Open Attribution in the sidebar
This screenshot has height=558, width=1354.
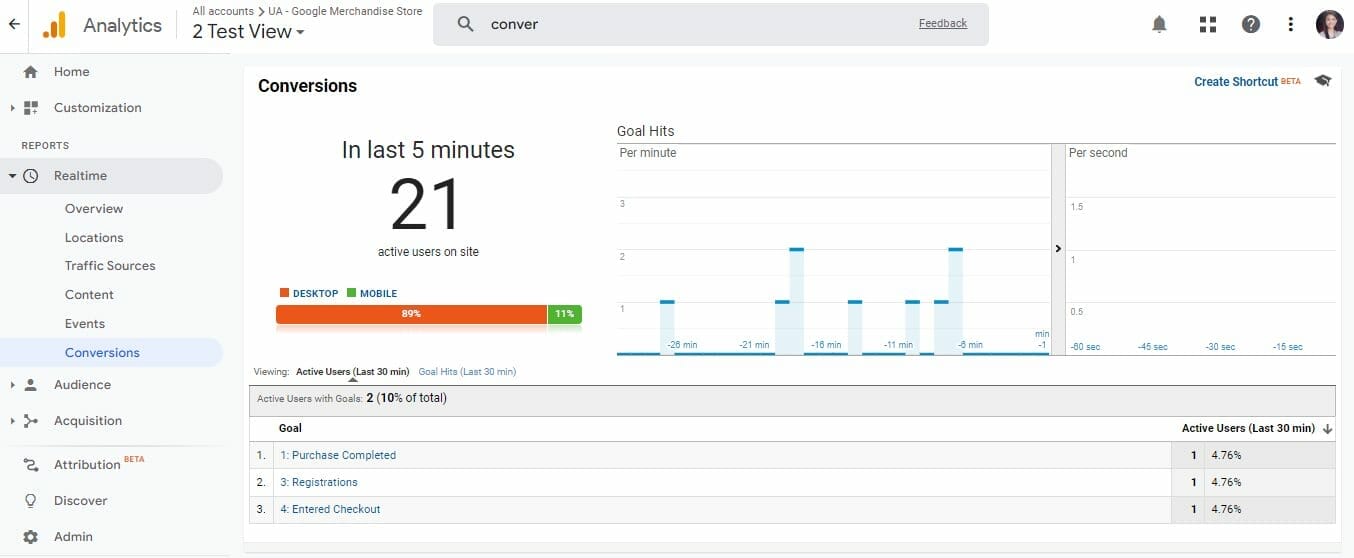click(x=87, y=465)
